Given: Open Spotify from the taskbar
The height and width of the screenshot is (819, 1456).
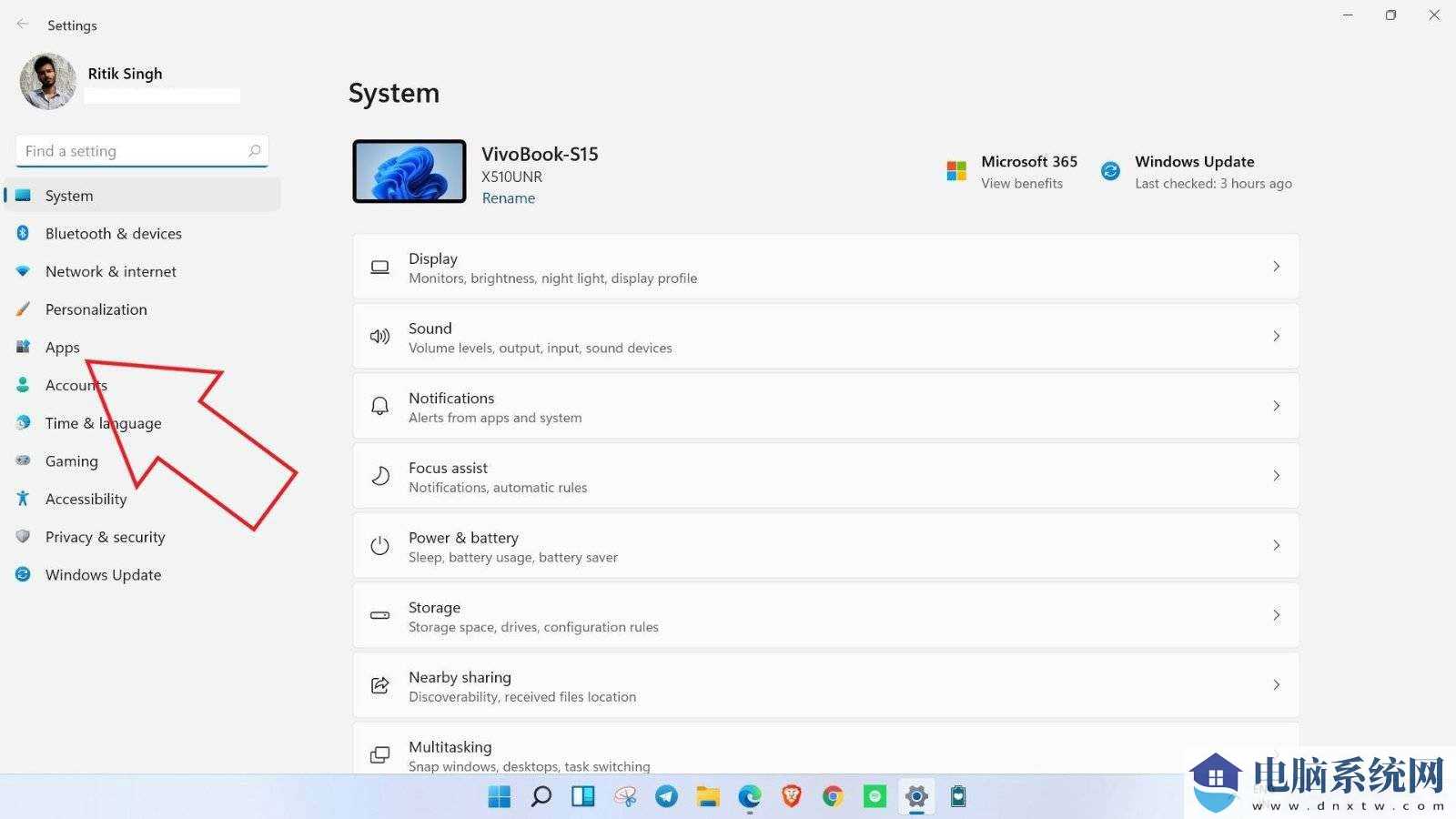Looking at the screenshot, I should (x=875, y=797).
